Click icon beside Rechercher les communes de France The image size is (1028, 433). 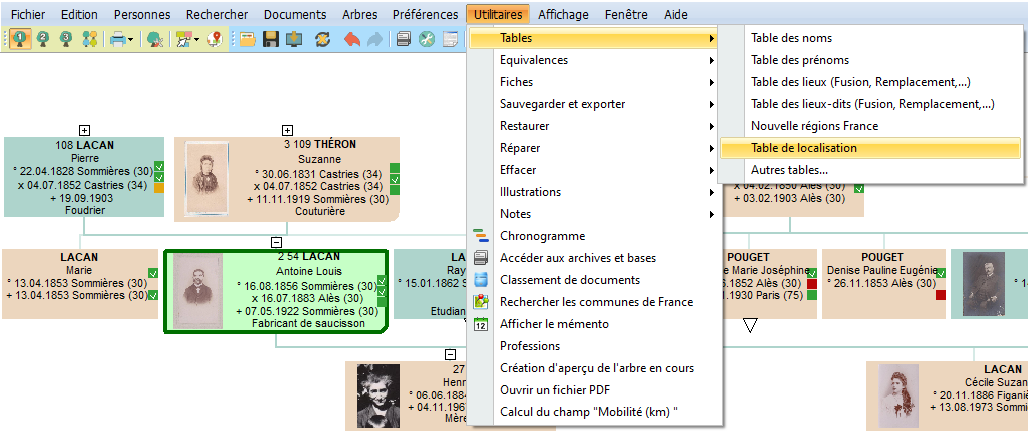click(481, 302)
